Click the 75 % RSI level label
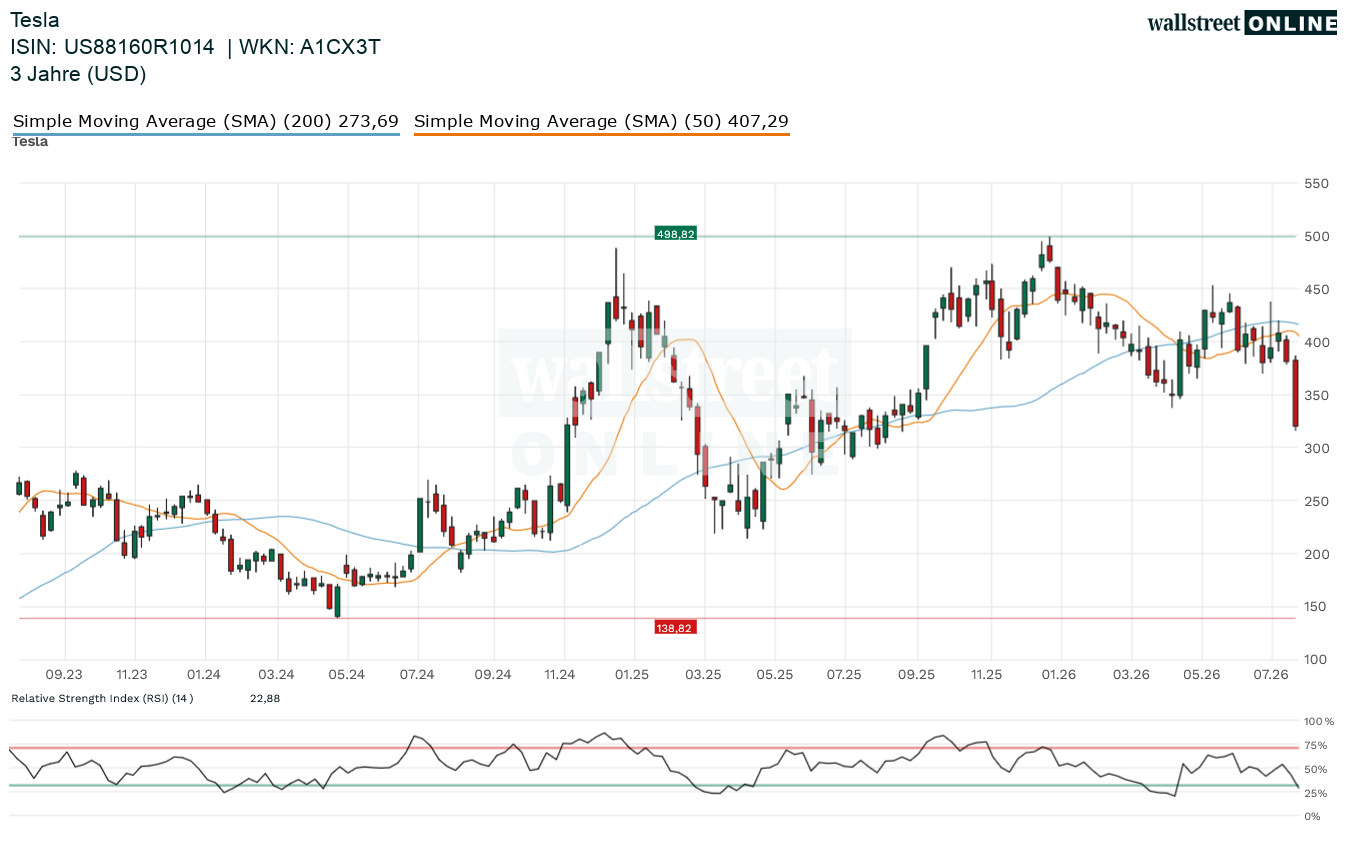This screenshot has width=1349, height=843. coord(1316,746)
